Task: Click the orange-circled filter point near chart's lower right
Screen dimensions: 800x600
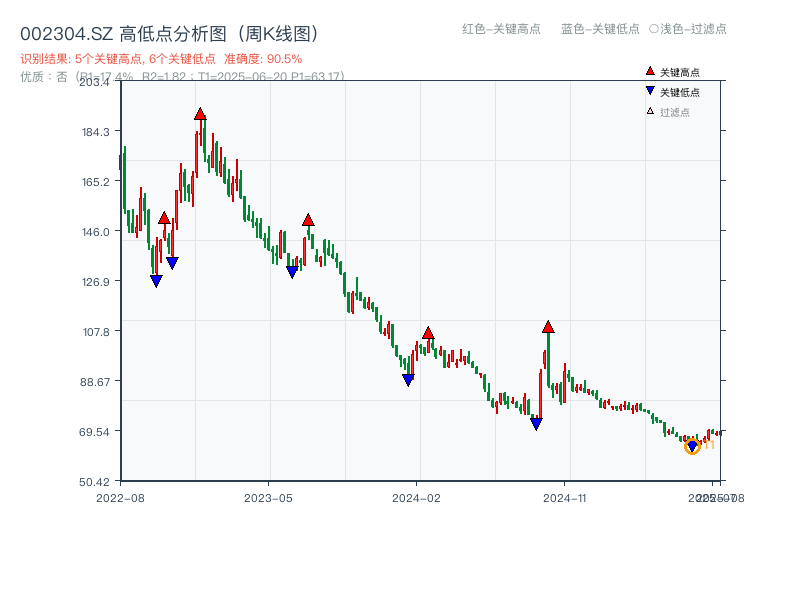Action: point(691,448)
